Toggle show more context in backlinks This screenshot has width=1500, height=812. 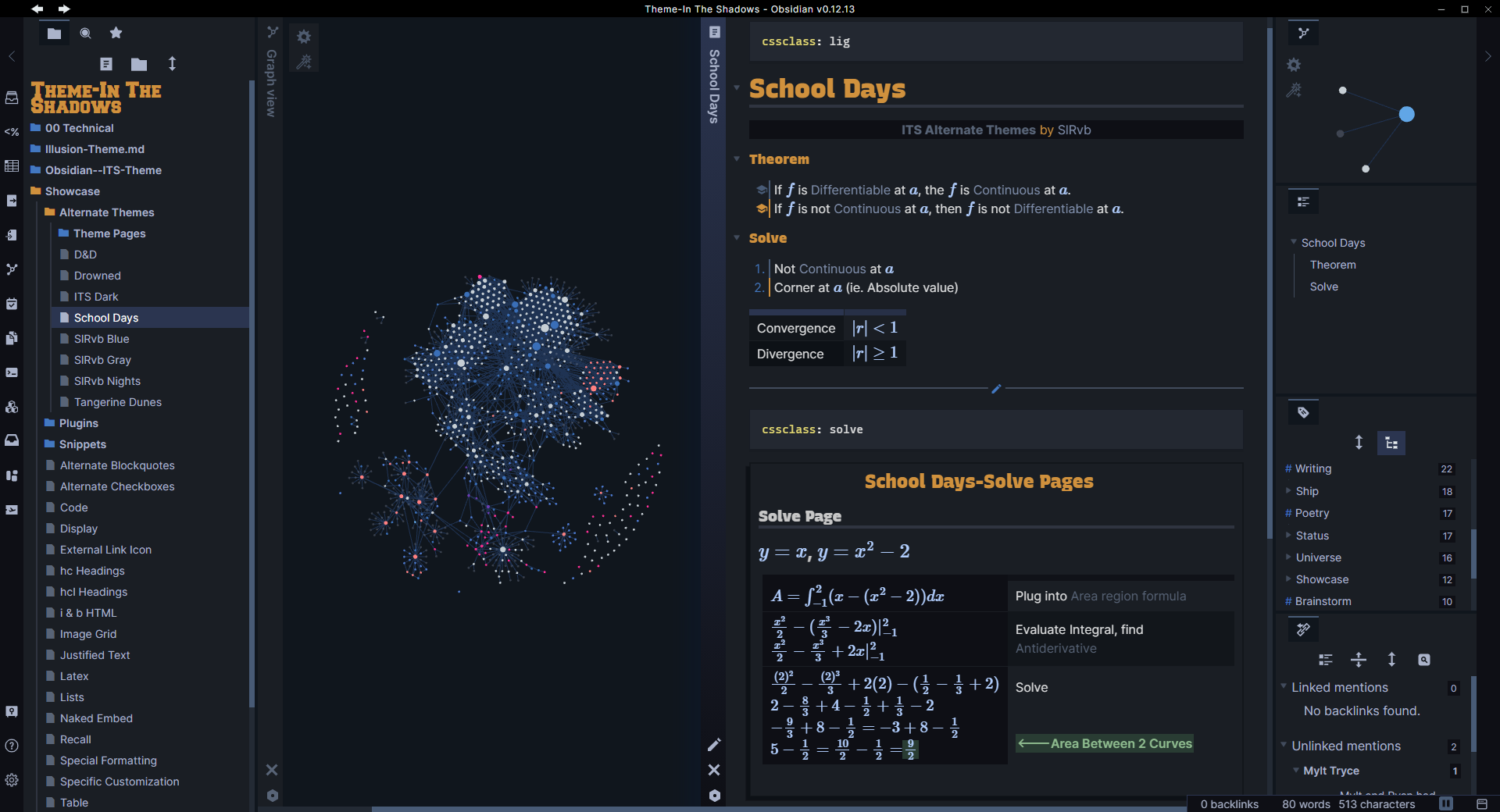pos(1359,660)
